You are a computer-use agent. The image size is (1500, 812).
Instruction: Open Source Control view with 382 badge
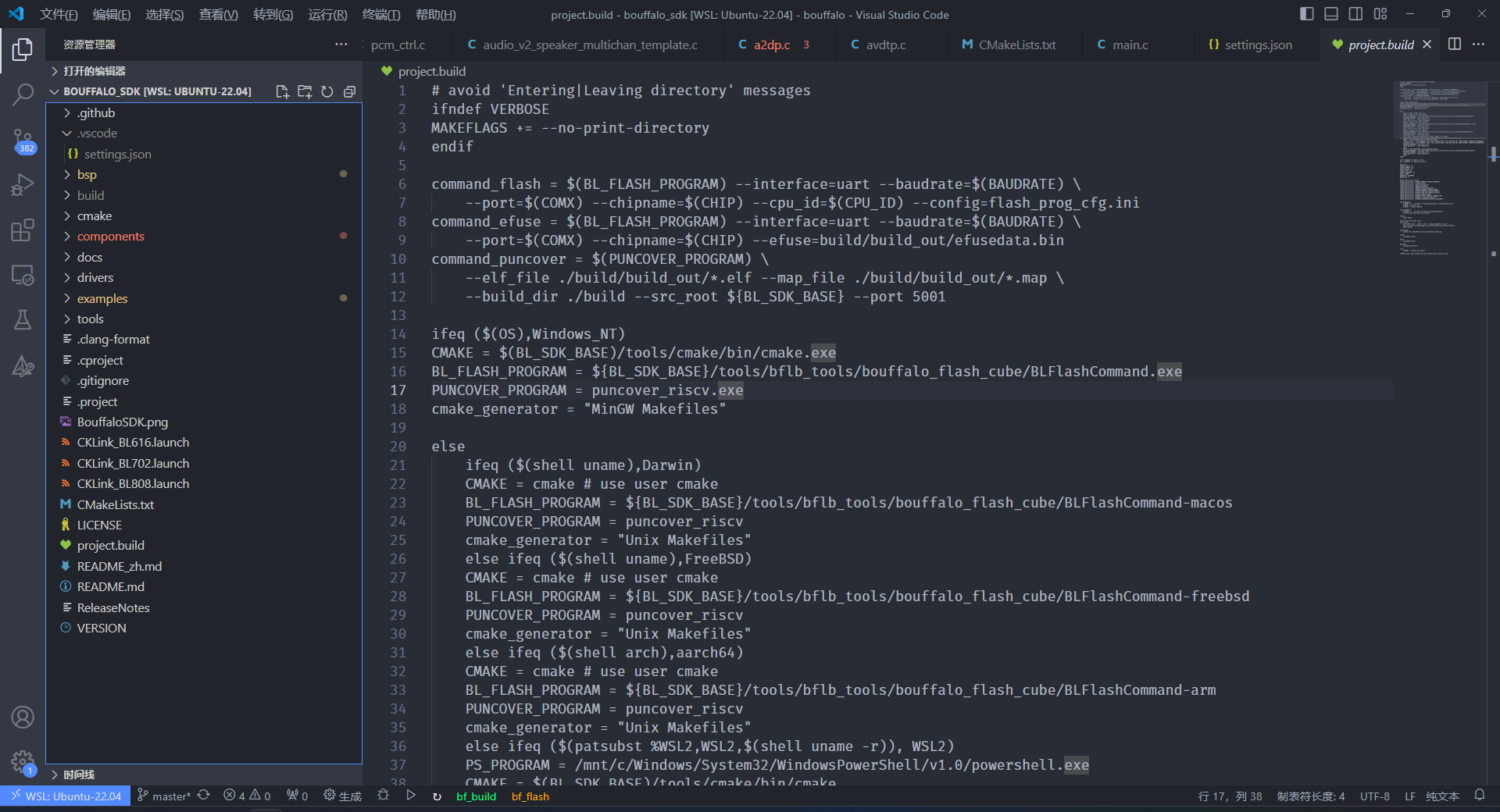pyautogui.click(x=23, y=141)
